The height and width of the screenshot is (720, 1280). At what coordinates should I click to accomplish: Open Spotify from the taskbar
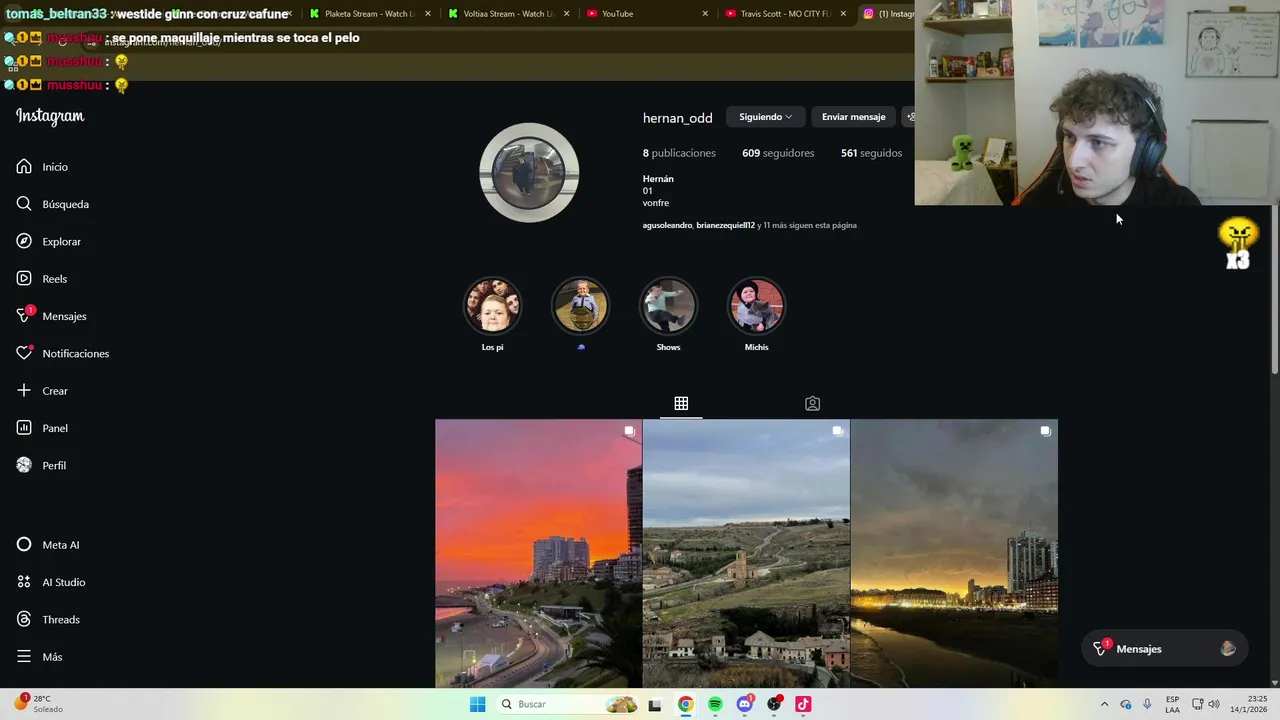[715, 704]
